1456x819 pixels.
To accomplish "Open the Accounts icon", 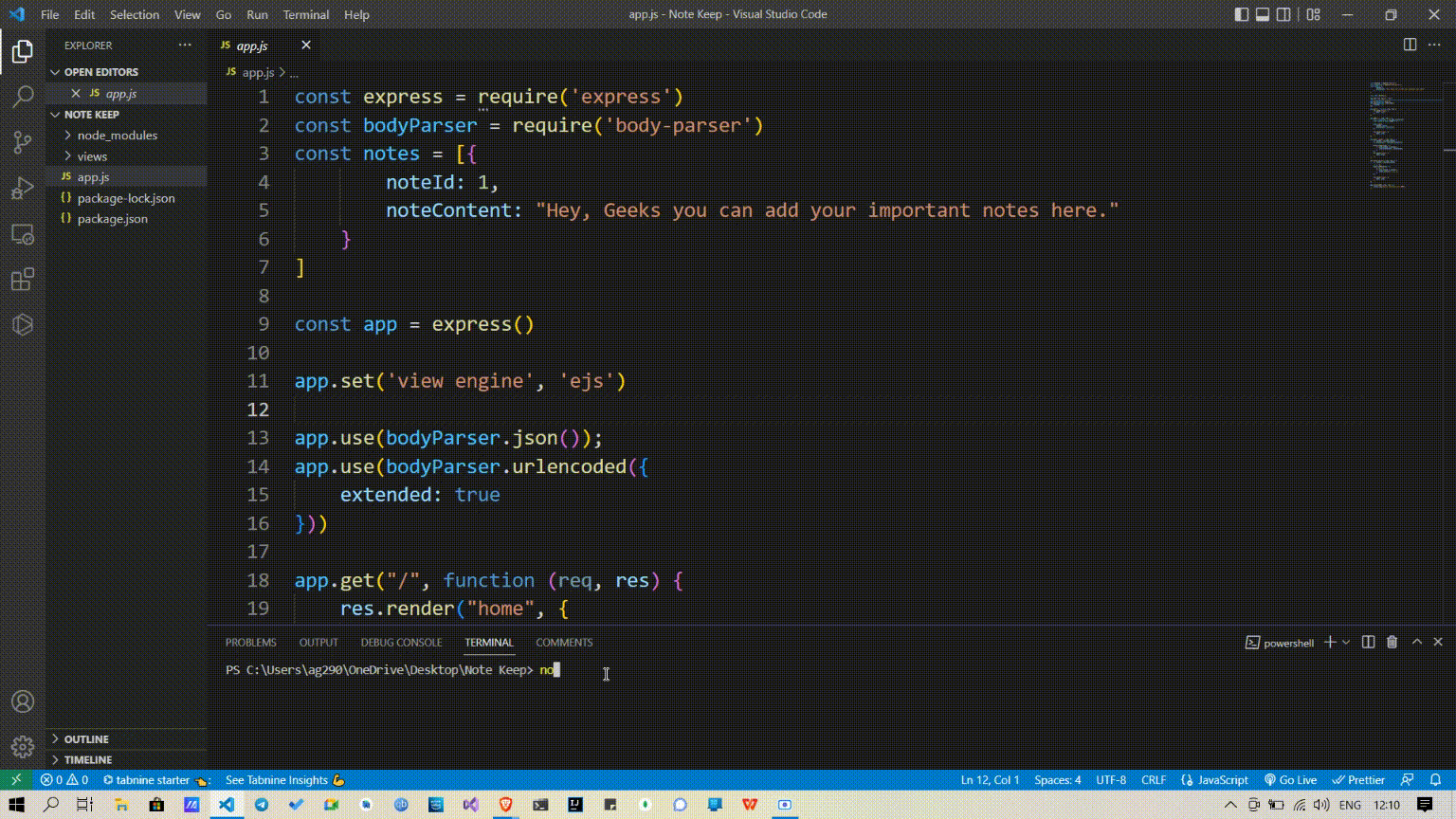I will click(x=23, y=701).
